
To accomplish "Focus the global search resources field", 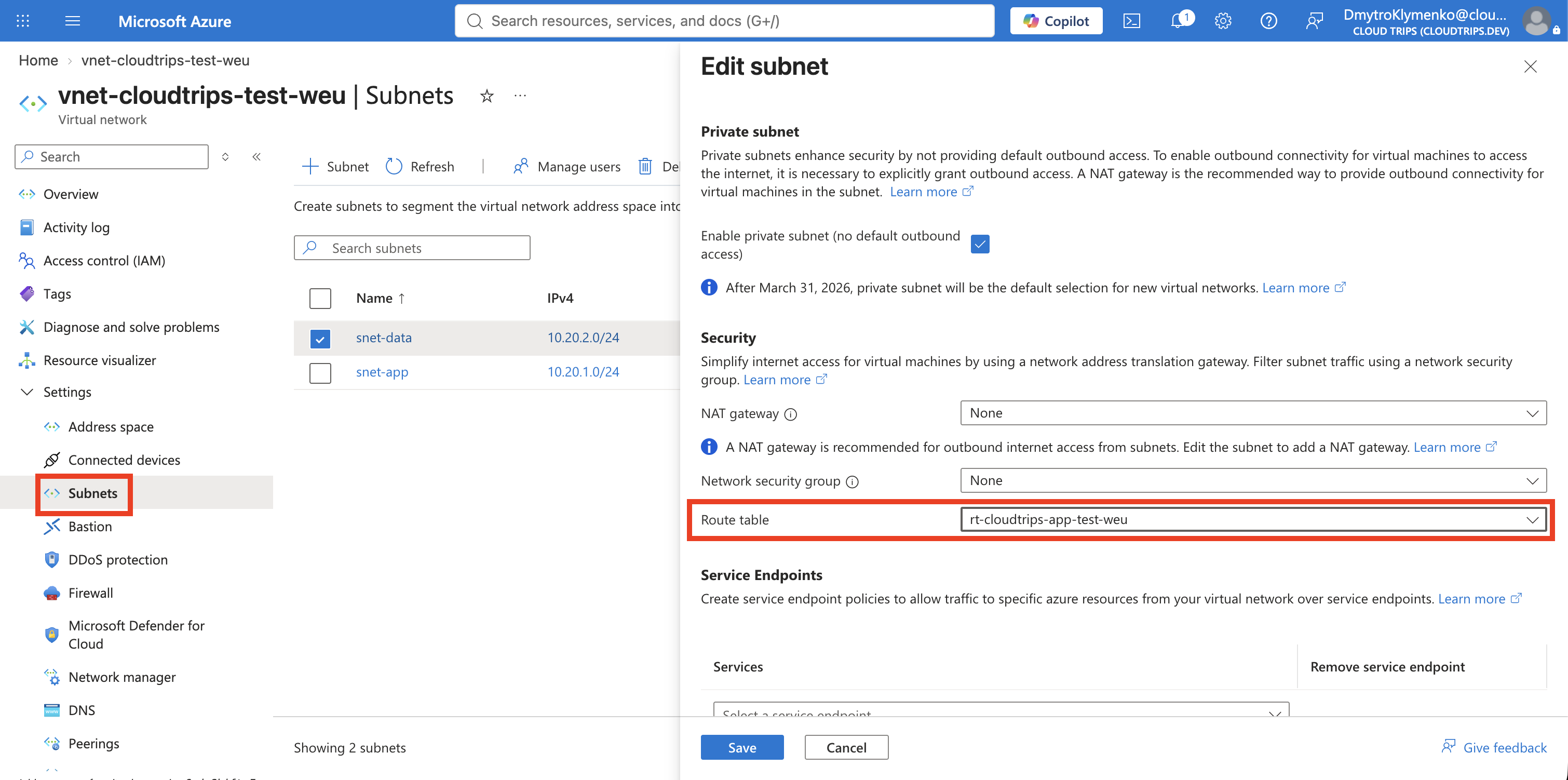I will click(x=724, y=21).
